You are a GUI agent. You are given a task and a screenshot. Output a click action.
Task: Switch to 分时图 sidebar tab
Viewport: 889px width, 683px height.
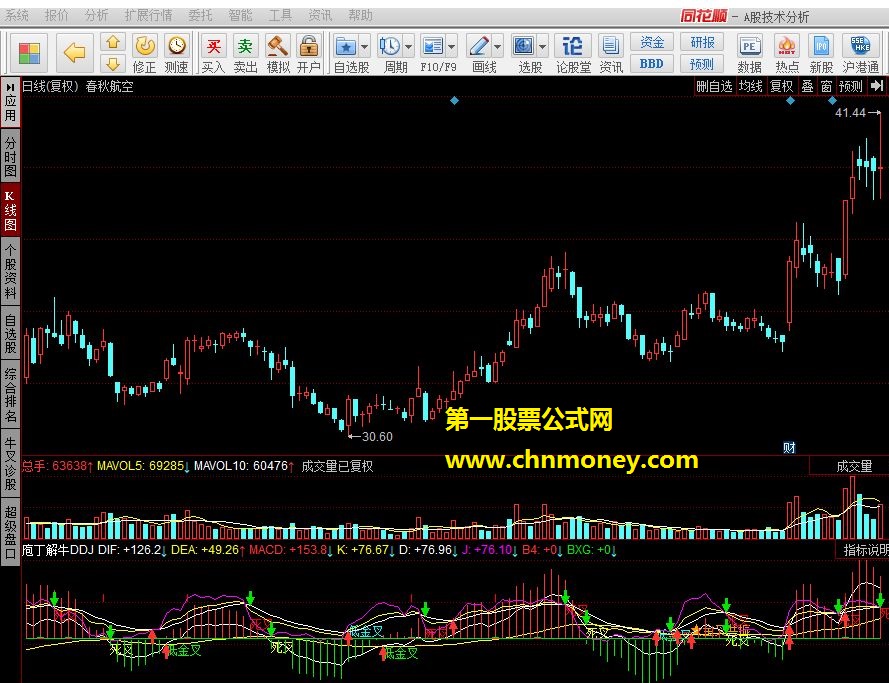(10, 156)
